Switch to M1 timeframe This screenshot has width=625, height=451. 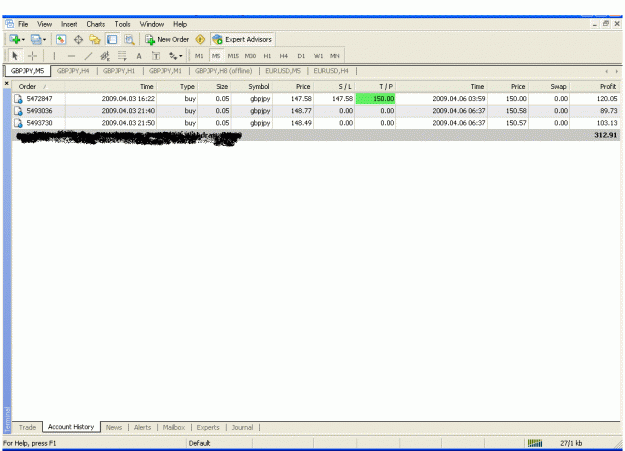pos(199,56)
